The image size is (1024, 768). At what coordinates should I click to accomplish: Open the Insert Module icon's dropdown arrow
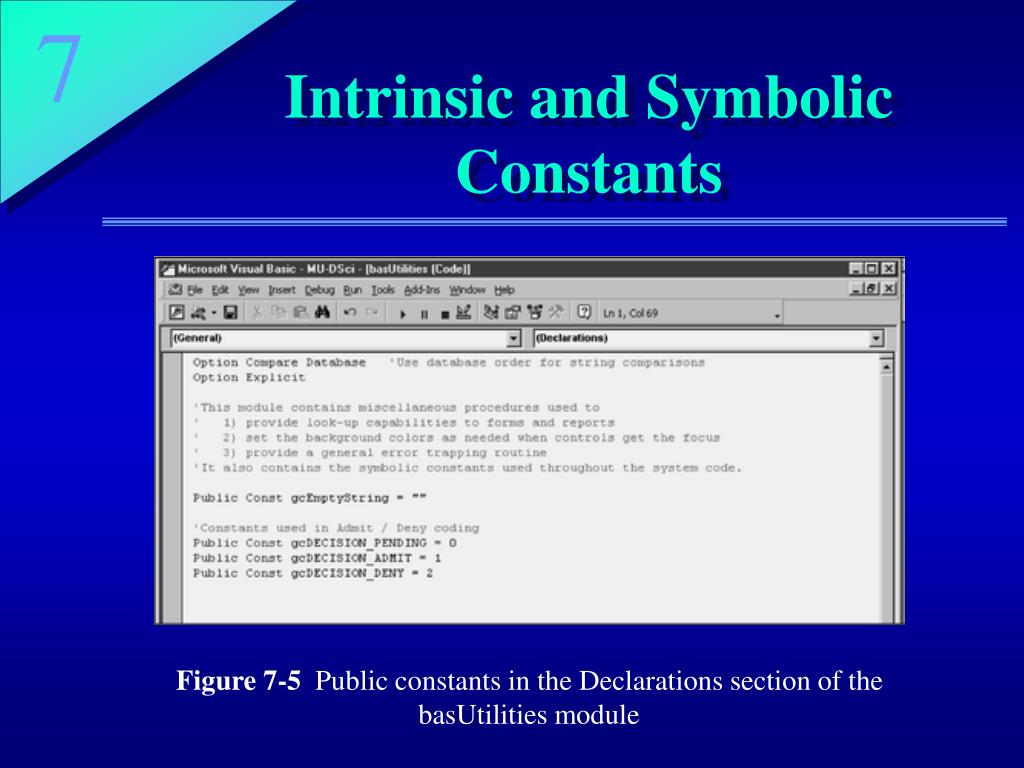[213, 313]
